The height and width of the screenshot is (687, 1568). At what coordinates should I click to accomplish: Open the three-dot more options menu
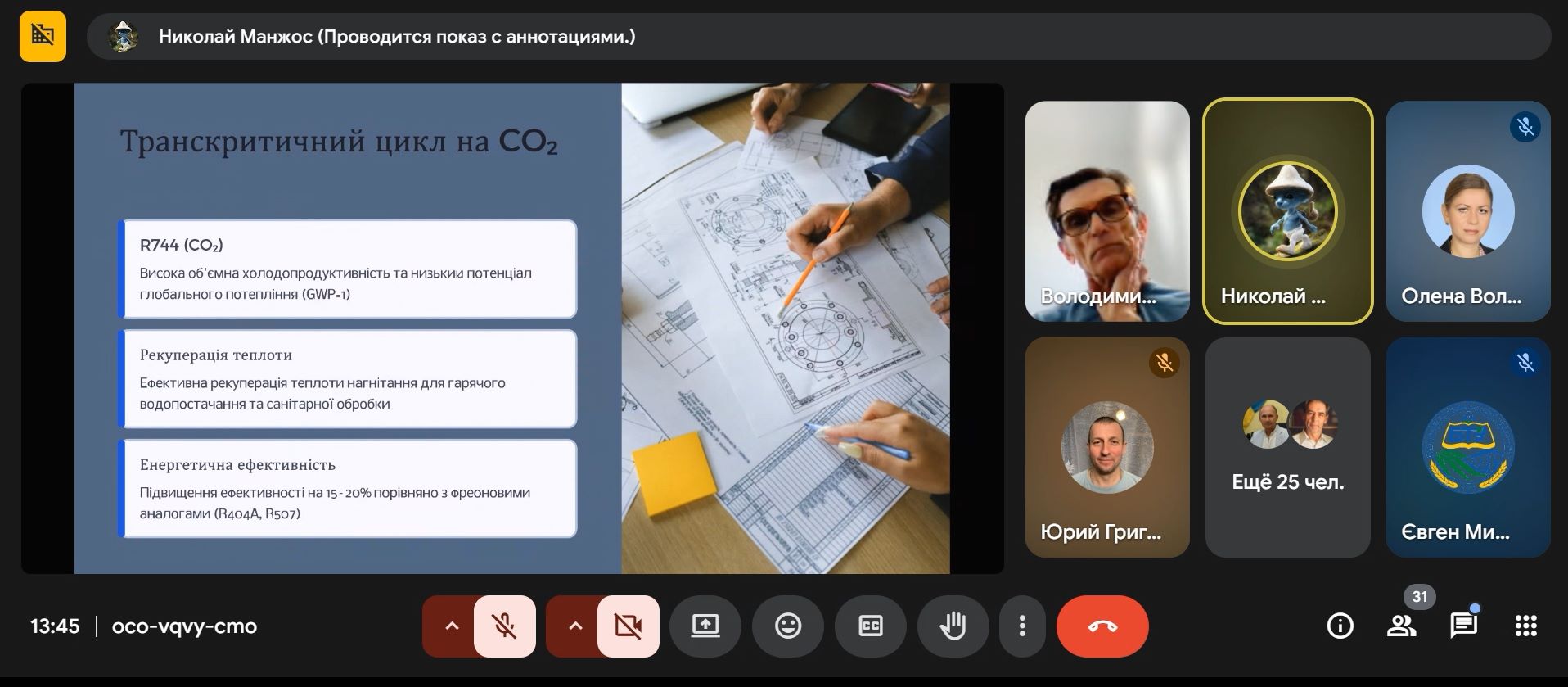tap(1021, 626)
